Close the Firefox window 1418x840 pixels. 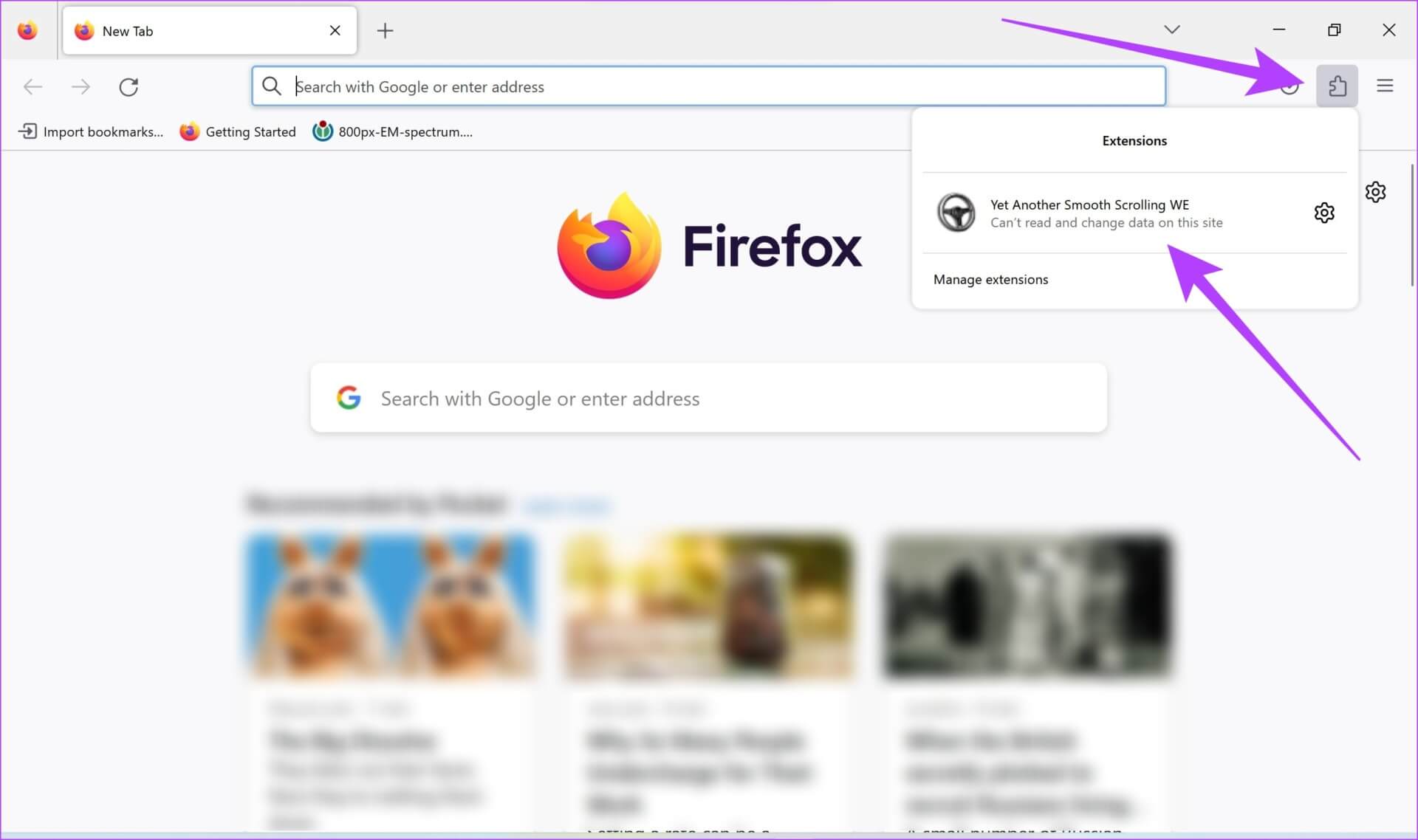1388,30
